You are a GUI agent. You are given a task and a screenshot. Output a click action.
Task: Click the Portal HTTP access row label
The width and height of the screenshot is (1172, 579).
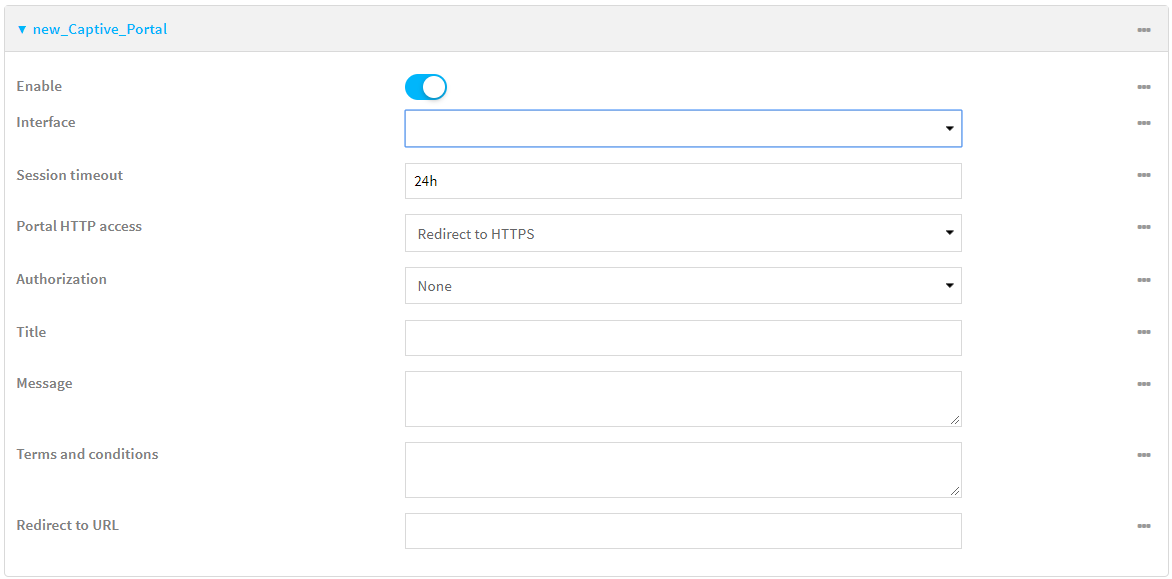(x=79, y=226)
